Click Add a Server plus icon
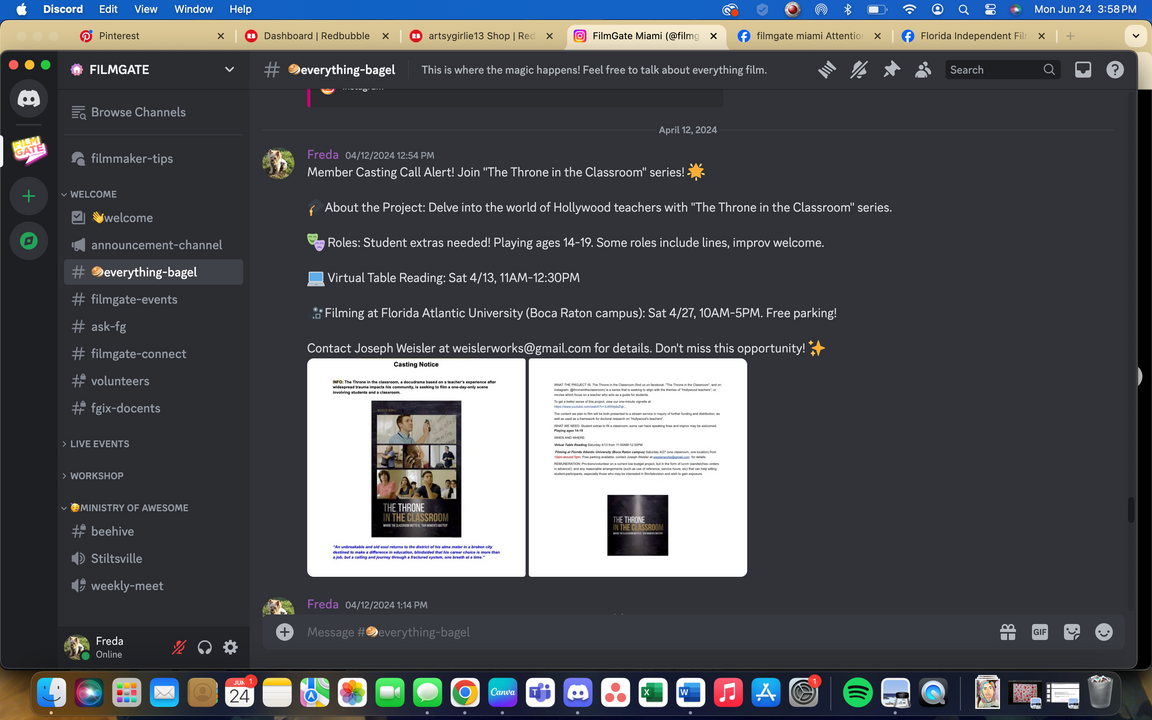Screen dimensions: 1152x720 (28, 196)
